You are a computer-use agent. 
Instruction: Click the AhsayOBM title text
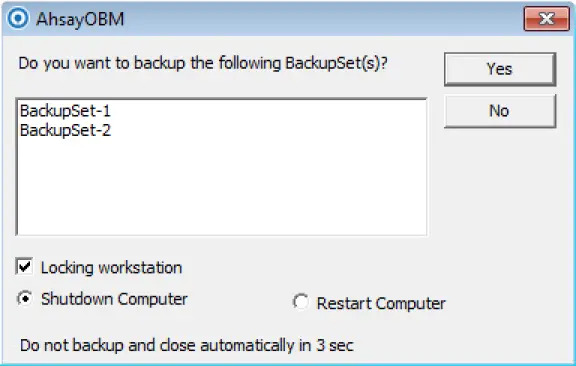80,19
